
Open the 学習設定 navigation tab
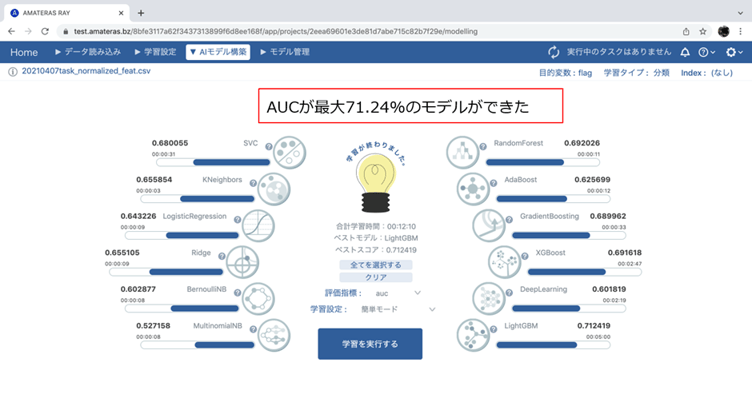pos(155,52)
